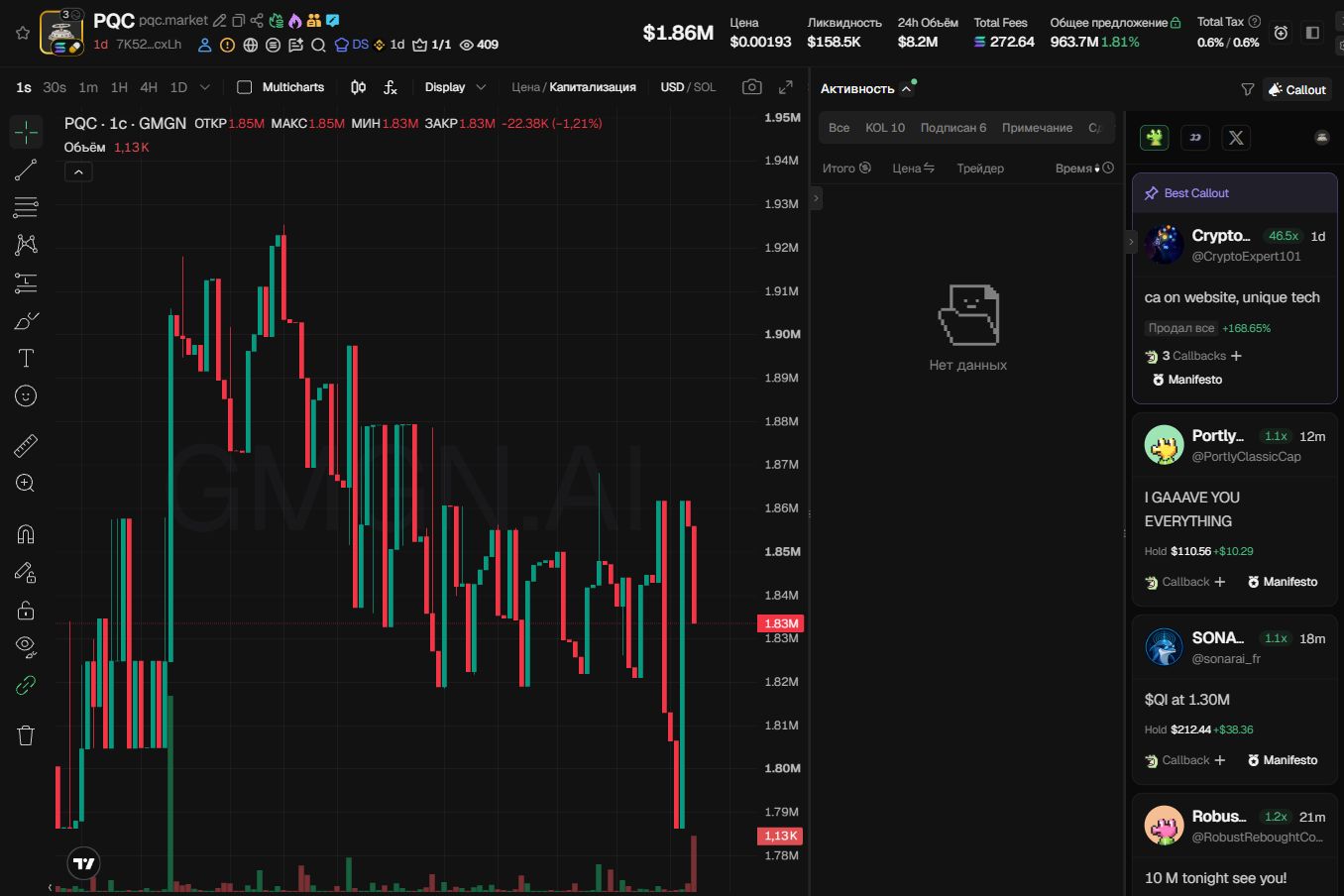Activate the zoom in tool

(x=26, y=484)
